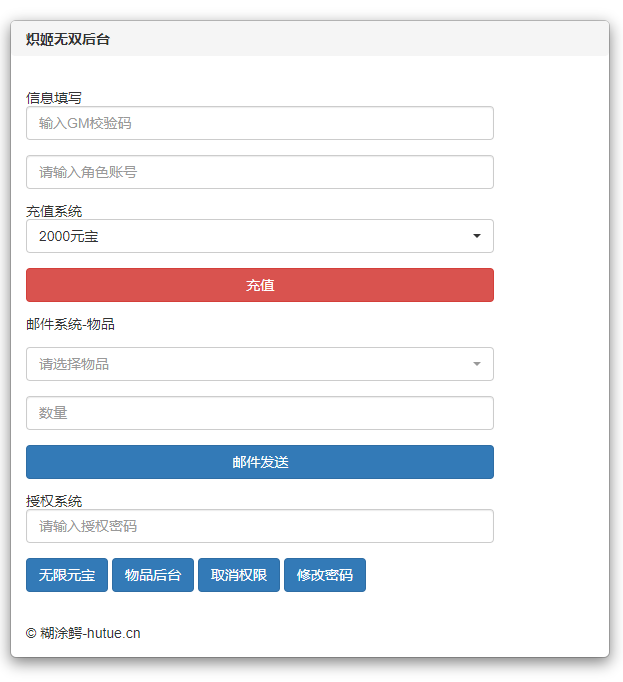Click the 取消权限 button
Image resolution: width=623 pixels, height=682 pixels.
[x=239, y=575]
